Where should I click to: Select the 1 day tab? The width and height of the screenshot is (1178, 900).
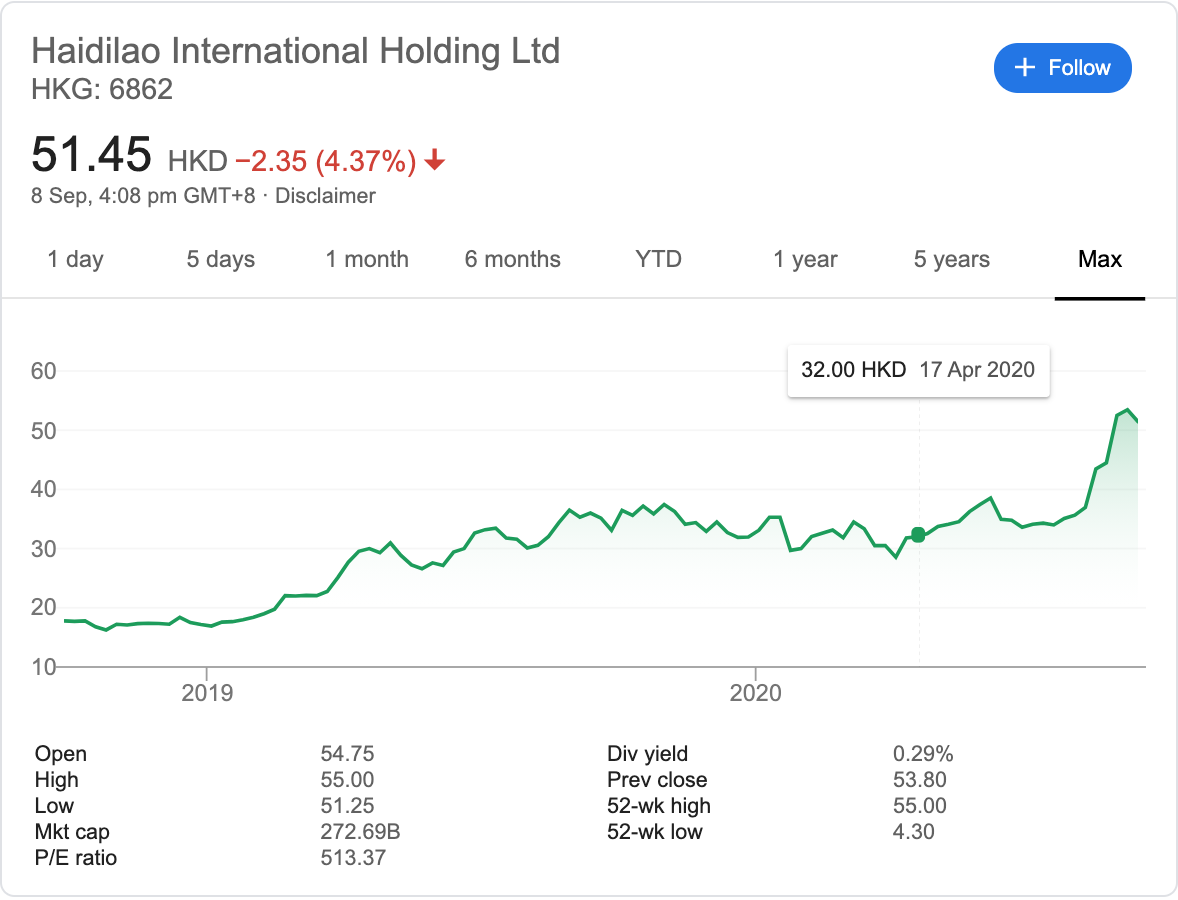[x=76, y=260]
